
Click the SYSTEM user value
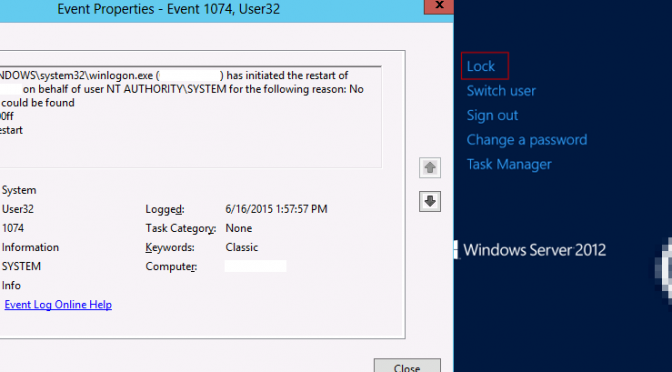21,267
